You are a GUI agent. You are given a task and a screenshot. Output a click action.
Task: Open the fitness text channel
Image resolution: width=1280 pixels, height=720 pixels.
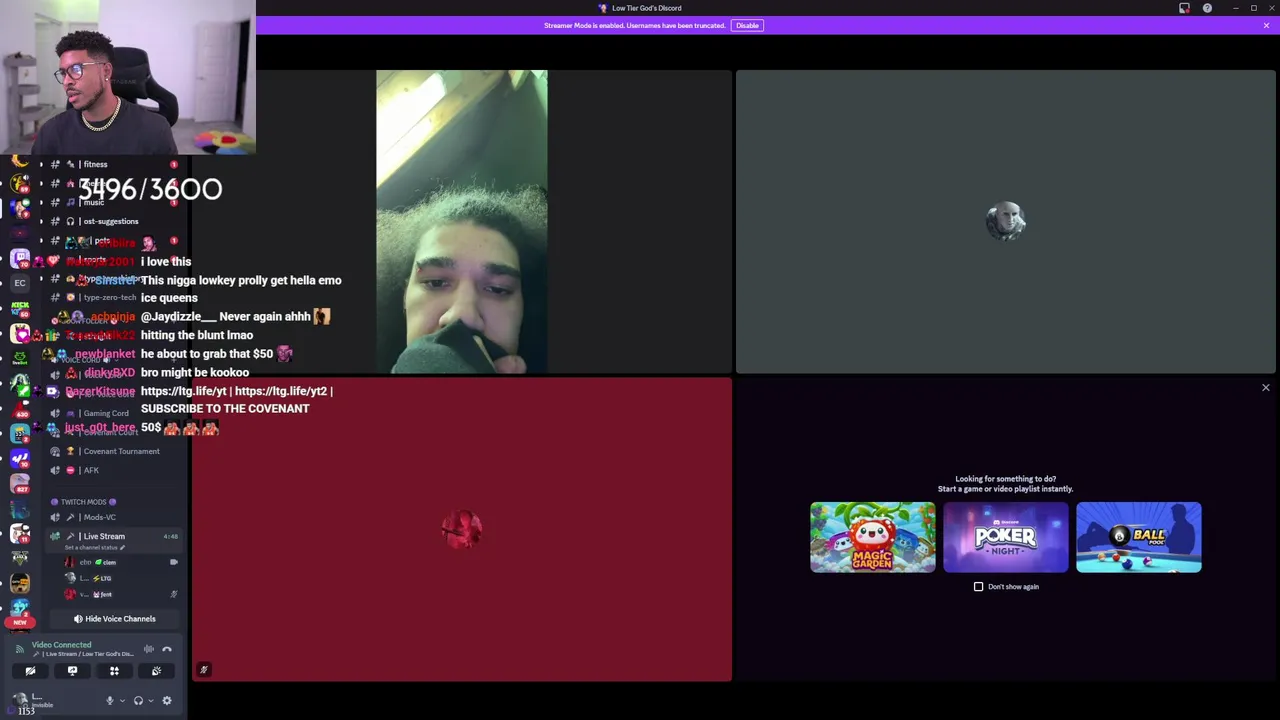pos(94,165)
